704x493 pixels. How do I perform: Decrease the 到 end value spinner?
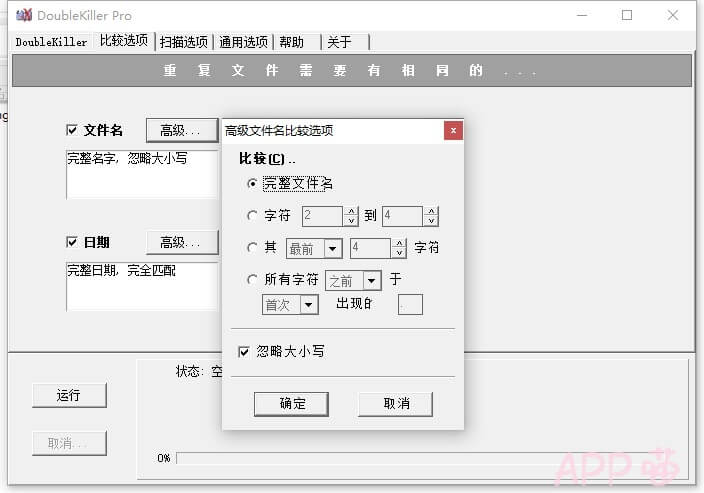(x=431, y=220)
